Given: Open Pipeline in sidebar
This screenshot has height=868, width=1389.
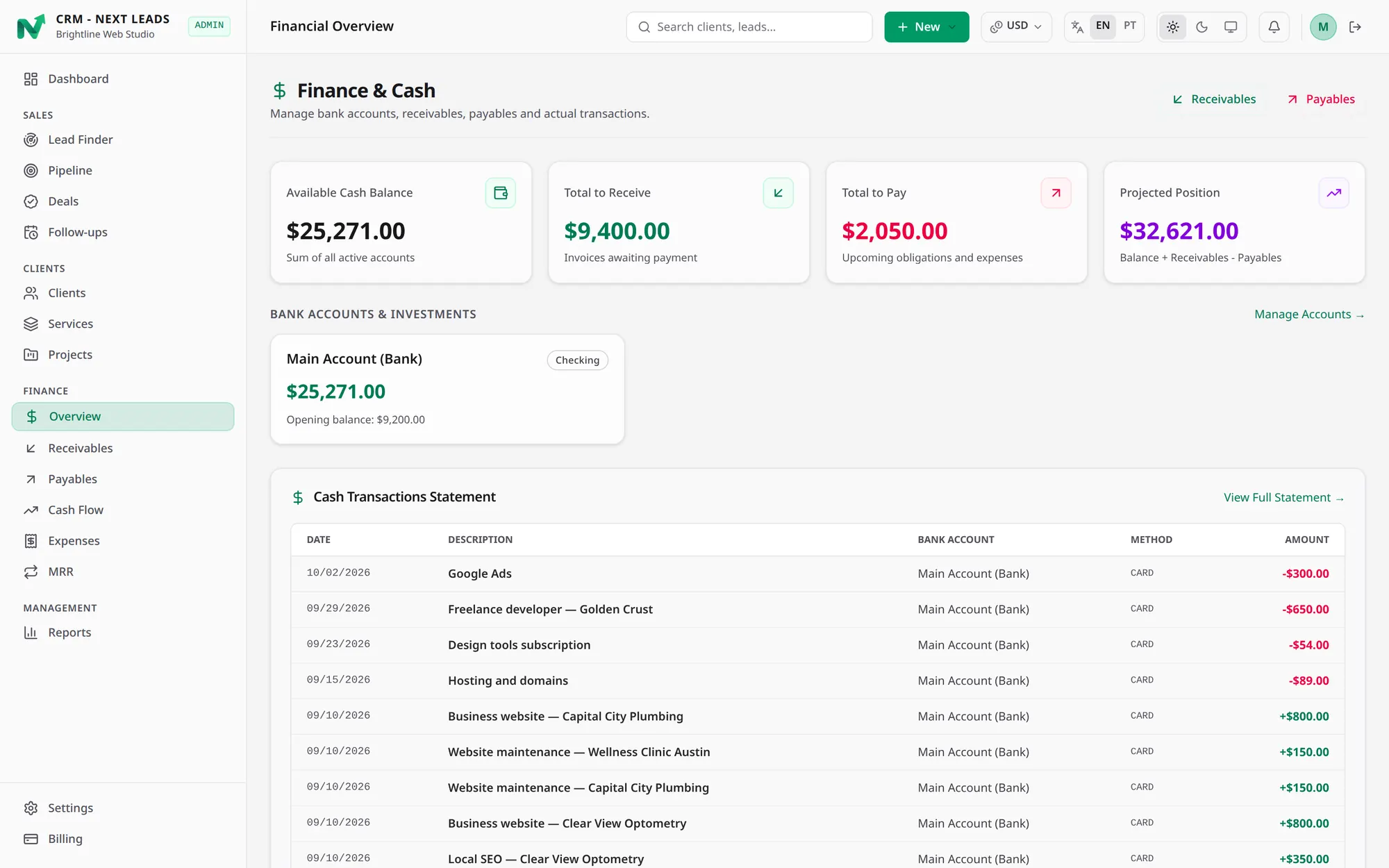Looking at the screenshot, I should [123, 171].
